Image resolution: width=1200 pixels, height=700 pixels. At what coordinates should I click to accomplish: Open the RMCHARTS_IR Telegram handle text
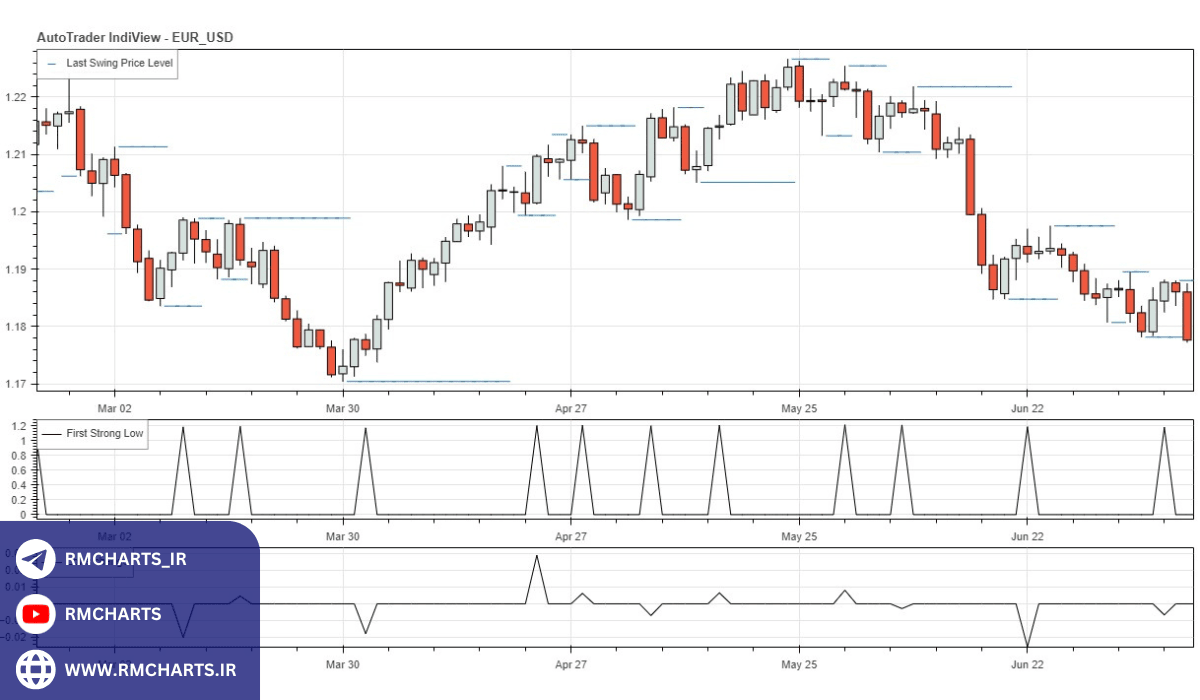(125, 559)
